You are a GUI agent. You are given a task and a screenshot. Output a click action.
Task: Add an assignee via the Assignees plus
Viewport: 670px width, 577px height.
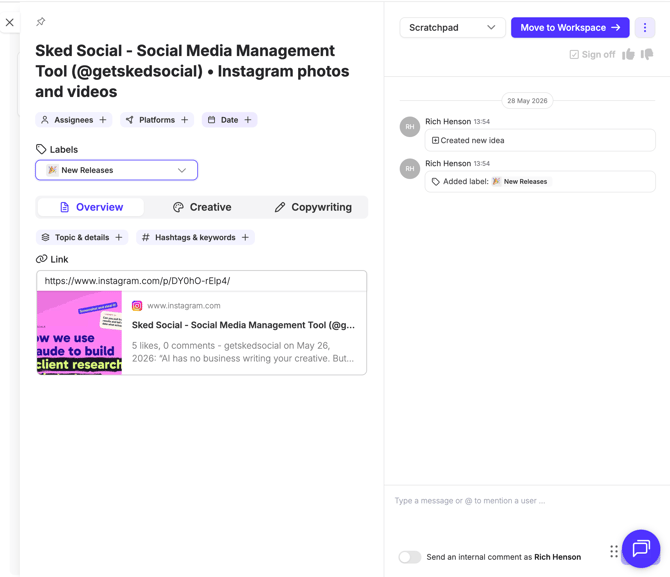point(103,120)
